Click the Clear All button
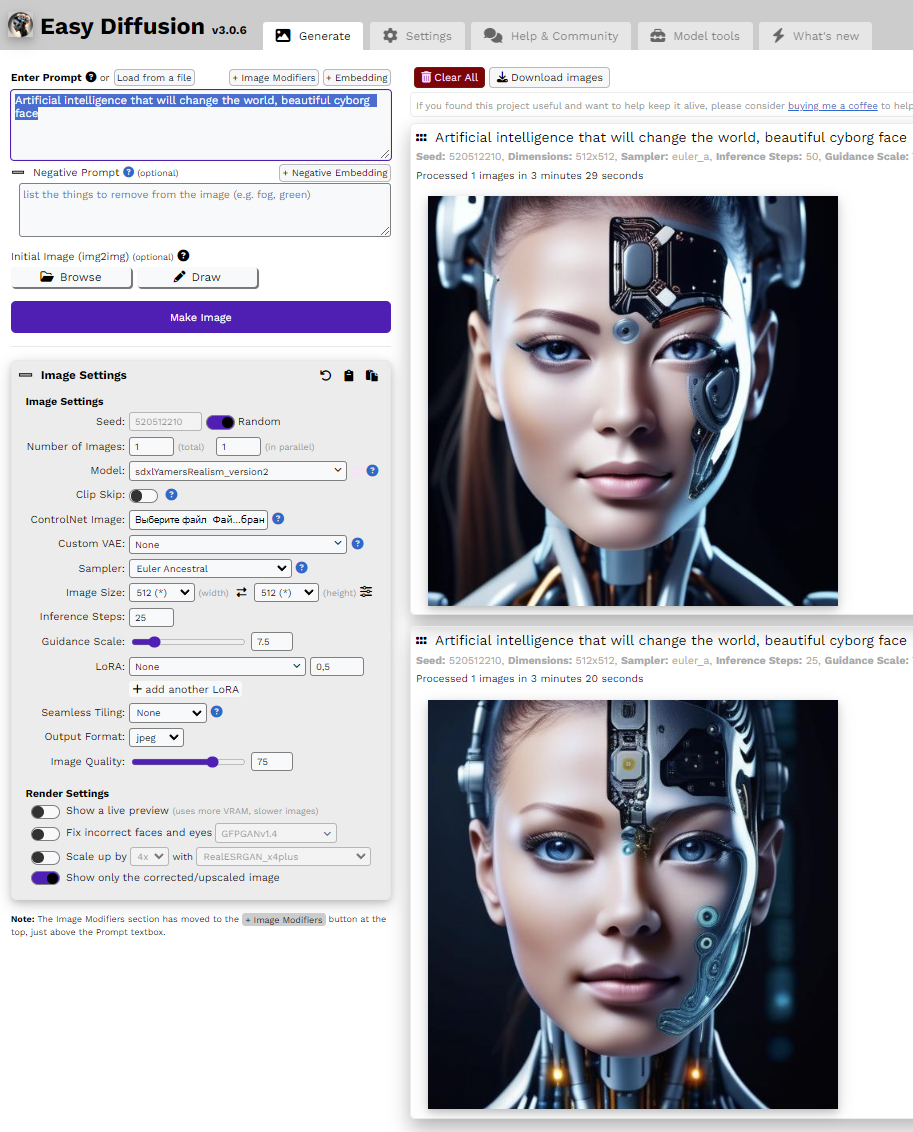913x1132 pixels. 449,77
